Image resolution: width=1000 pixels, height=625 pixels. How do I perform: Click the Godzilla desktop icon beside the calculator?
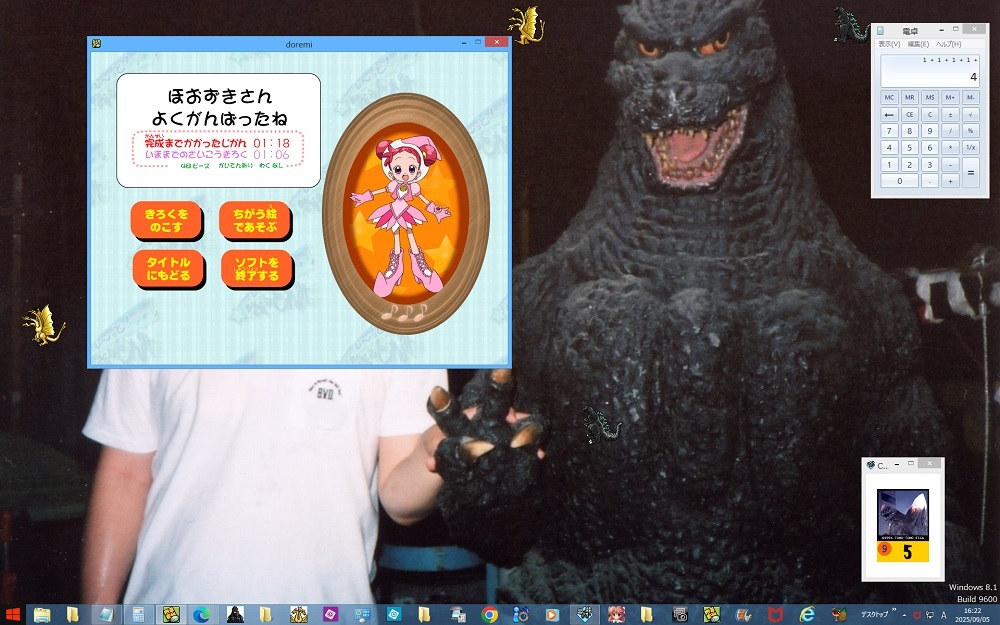tap(851, 24)
